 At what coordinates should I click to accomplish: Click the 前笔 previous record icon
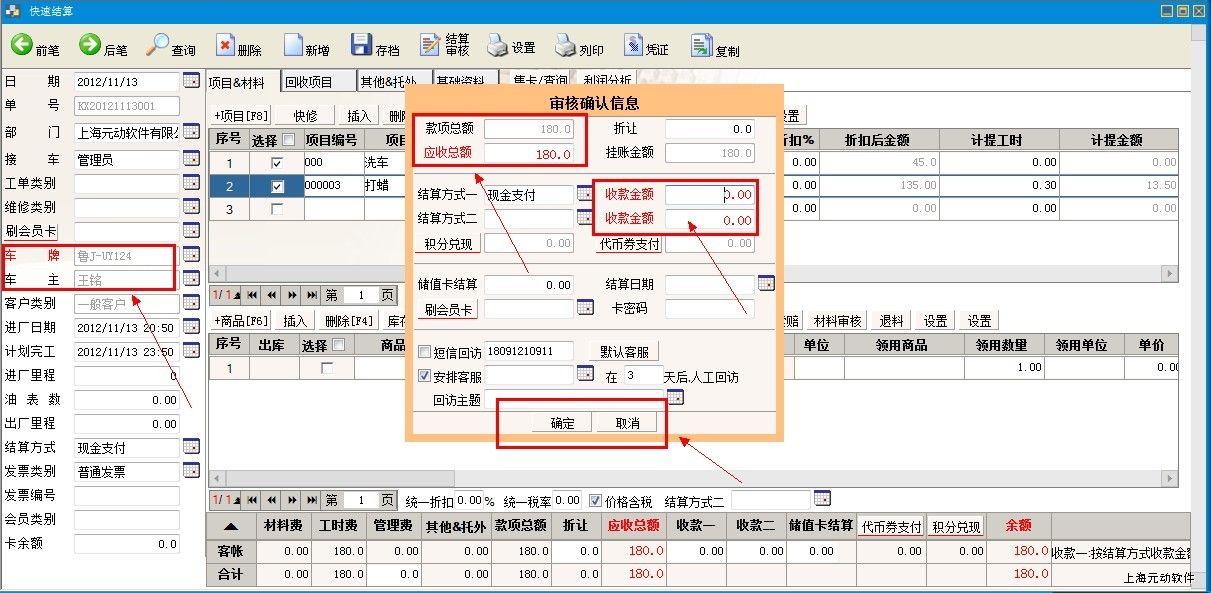[x=22, y=45]
